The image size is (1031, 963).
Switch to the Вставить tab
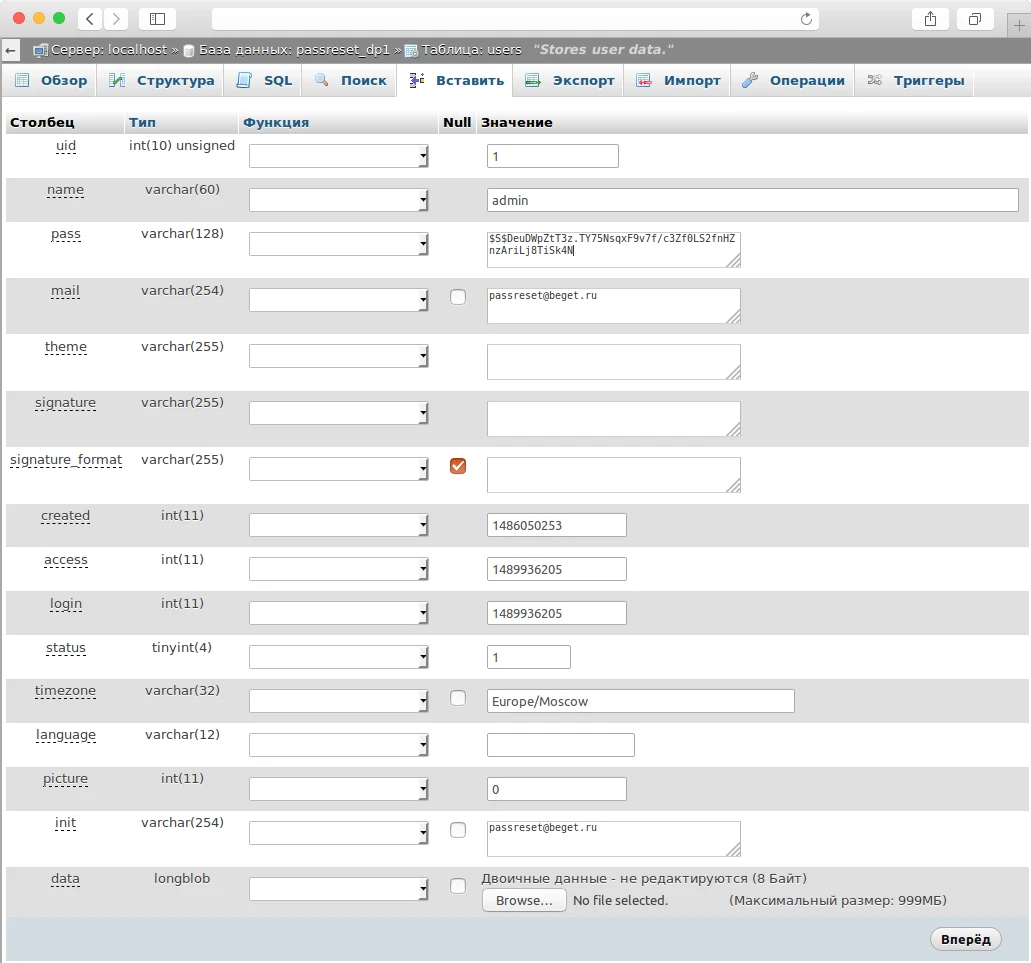454,81
